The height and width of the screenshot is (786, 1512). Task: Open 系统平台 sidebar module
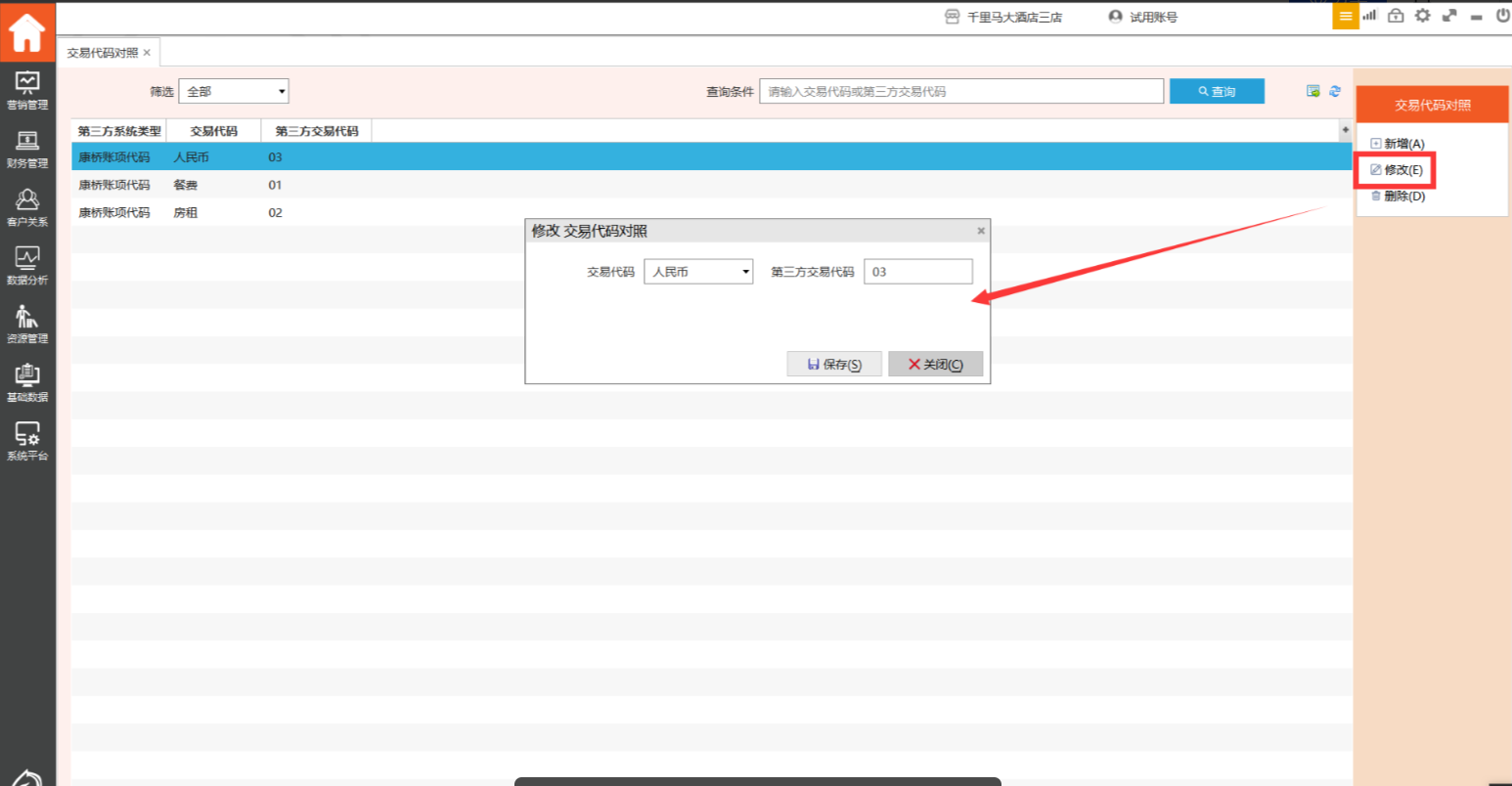pos(27,442)
